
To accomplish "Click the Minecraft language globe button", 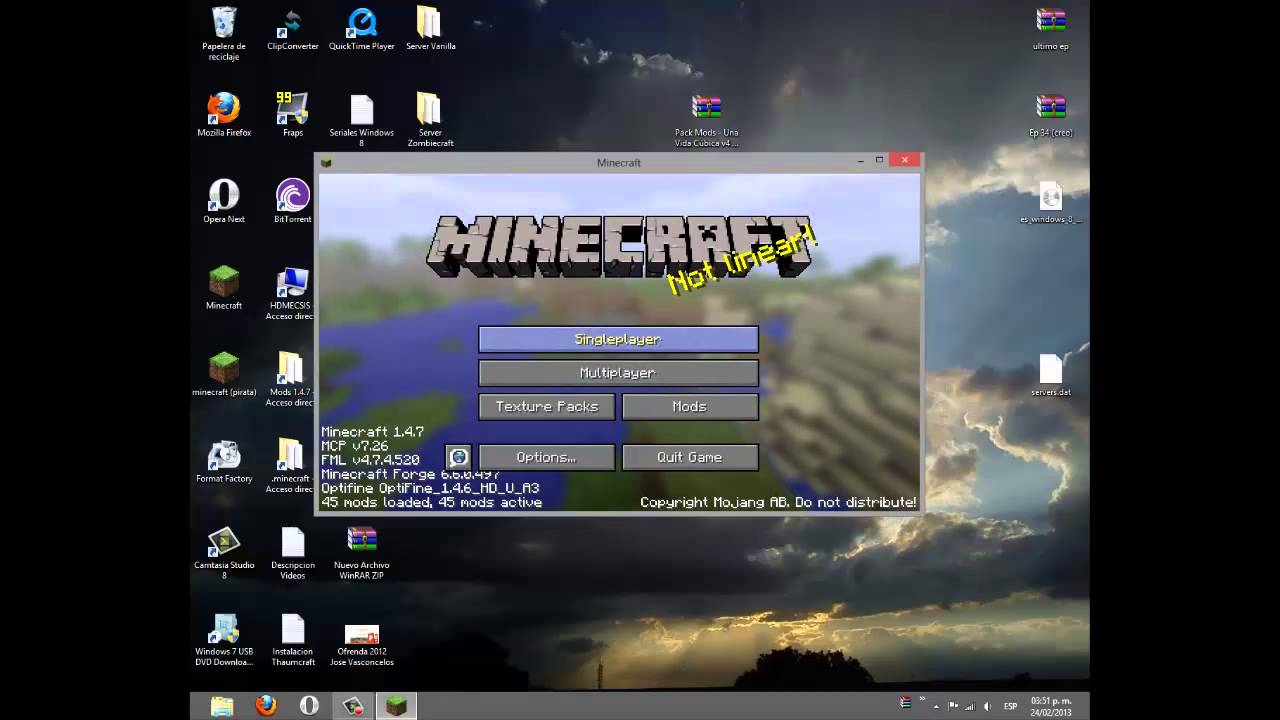I will pos(458,457).
